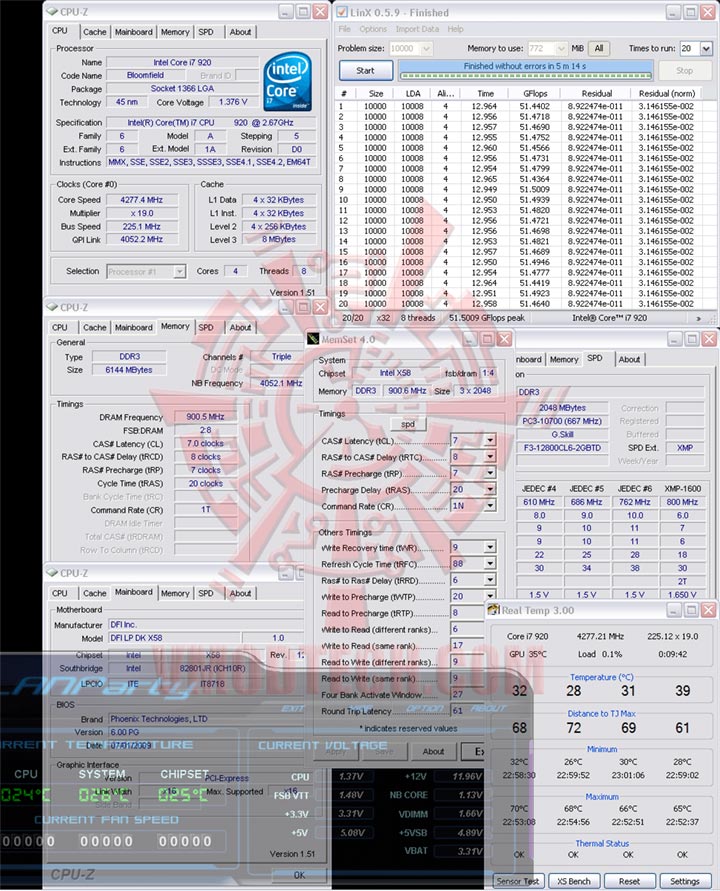Expand the Command Rate (CR) dropdown
The height and width of the screenshot is (891, 720).
[490, 506]
